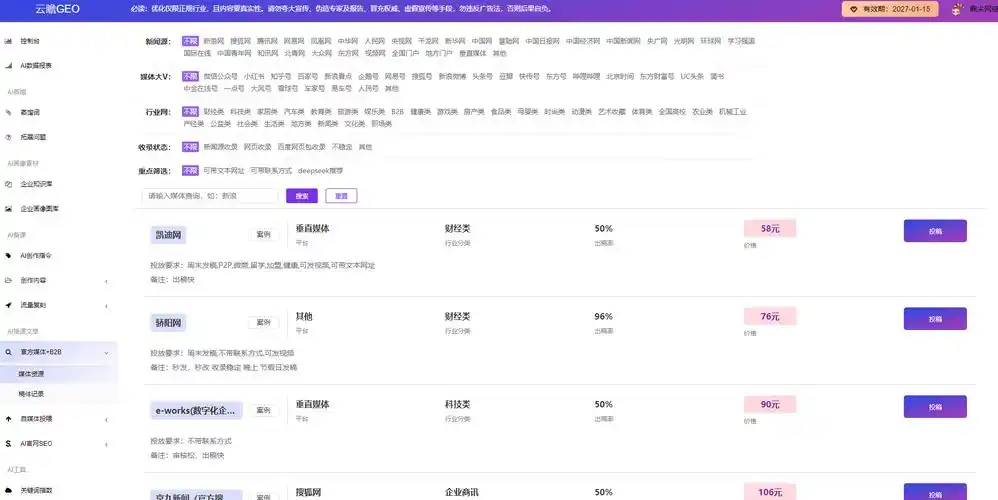This screenshot has height=500, width=998.
Task: Open 企业知识库 via its sidebar icon
Action: 9,184
